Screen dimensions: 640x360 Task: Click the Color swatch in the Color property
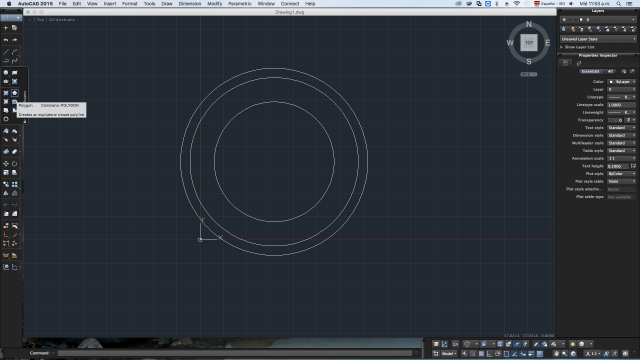[611, 82]
